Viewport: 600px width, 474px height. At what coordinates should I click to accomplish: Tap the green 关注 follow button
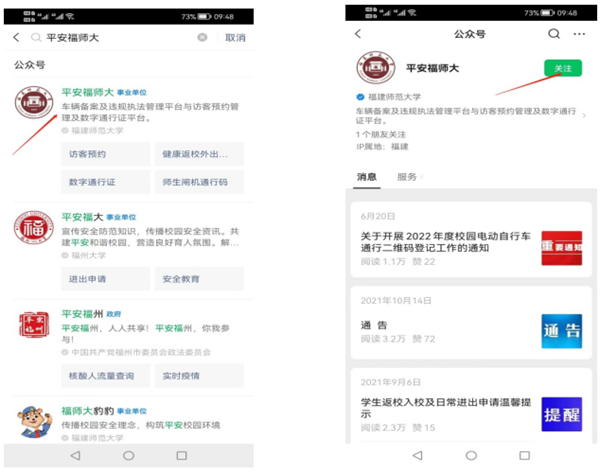[563, 68]
